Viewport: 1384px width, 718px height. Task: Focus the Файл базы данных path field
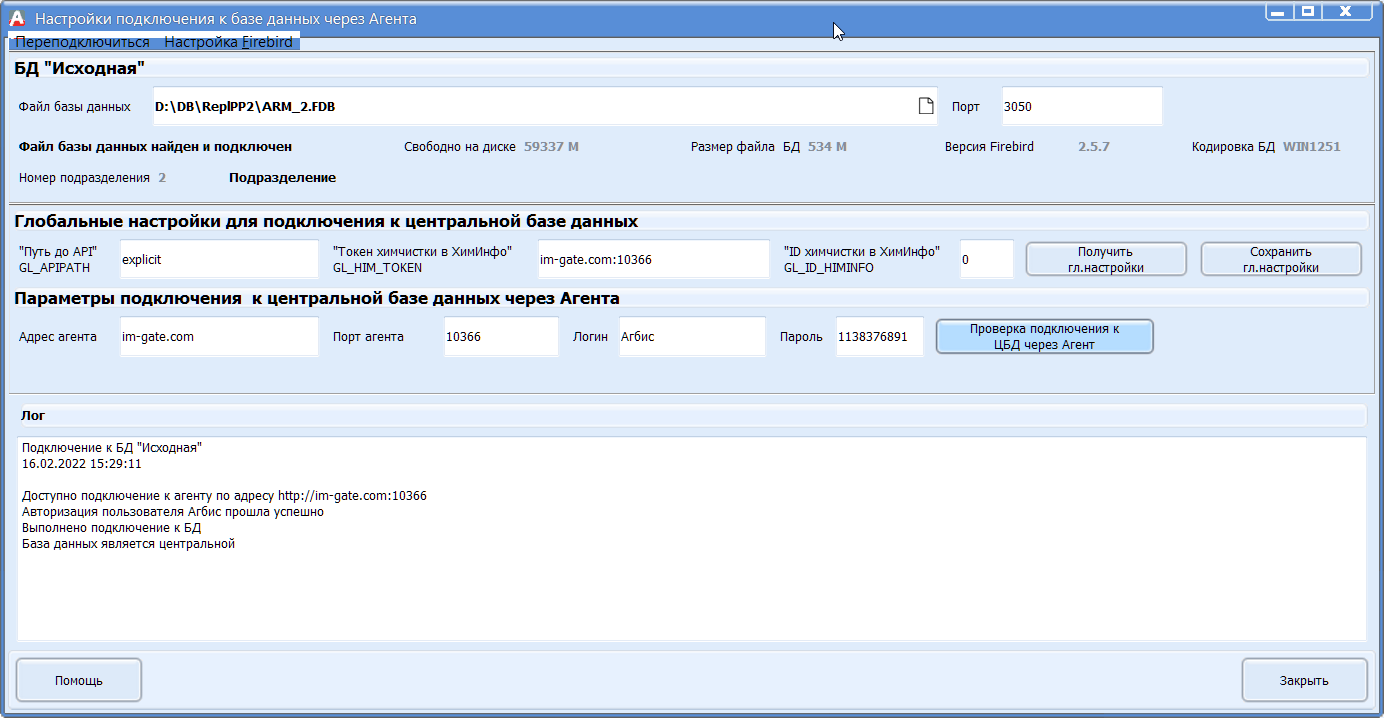coord(545,106)
